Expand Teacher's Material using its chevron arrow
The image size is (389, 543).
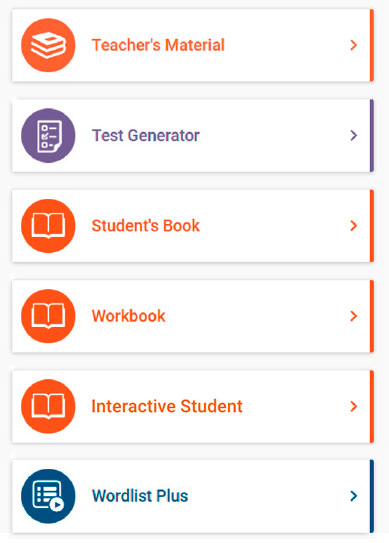pyautogui.click(x=354, y=45)
